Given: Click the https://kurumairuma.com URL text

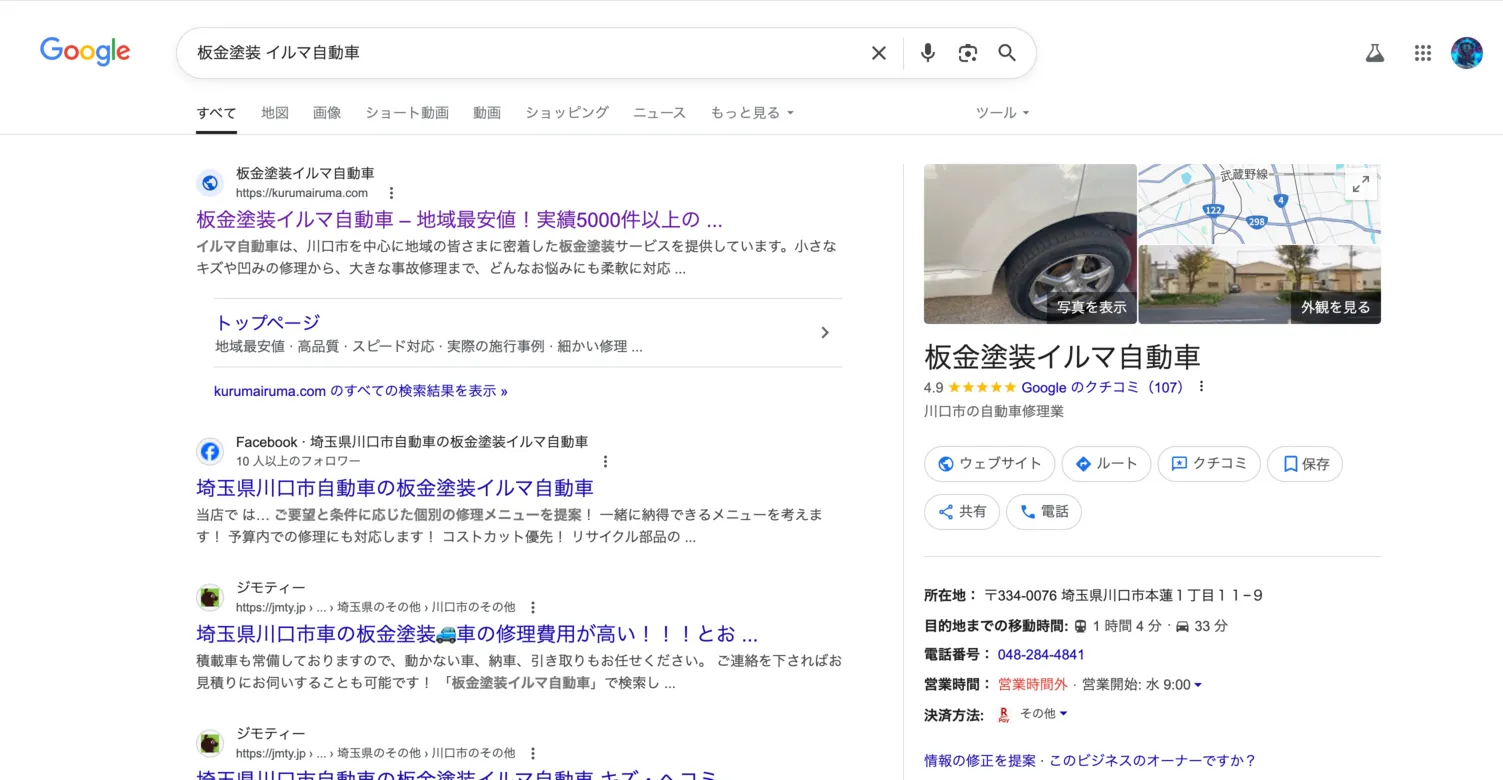Looking at the screenshot, I should point(302,193).
